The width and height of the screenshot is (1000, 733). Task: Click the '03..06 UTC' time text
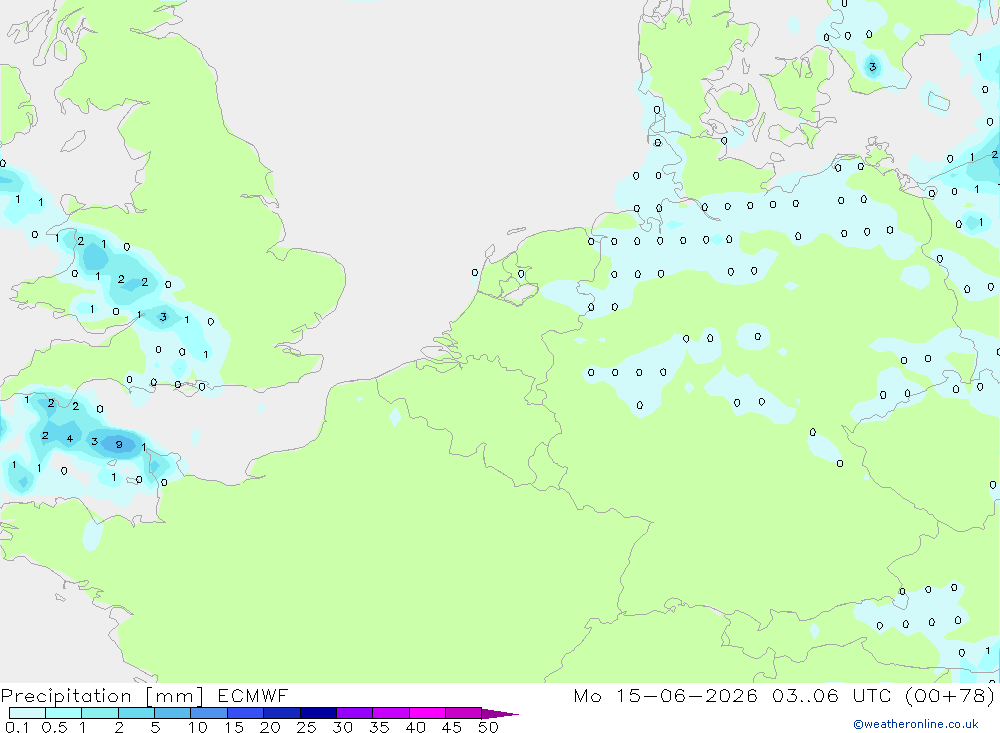coord(831,695)
